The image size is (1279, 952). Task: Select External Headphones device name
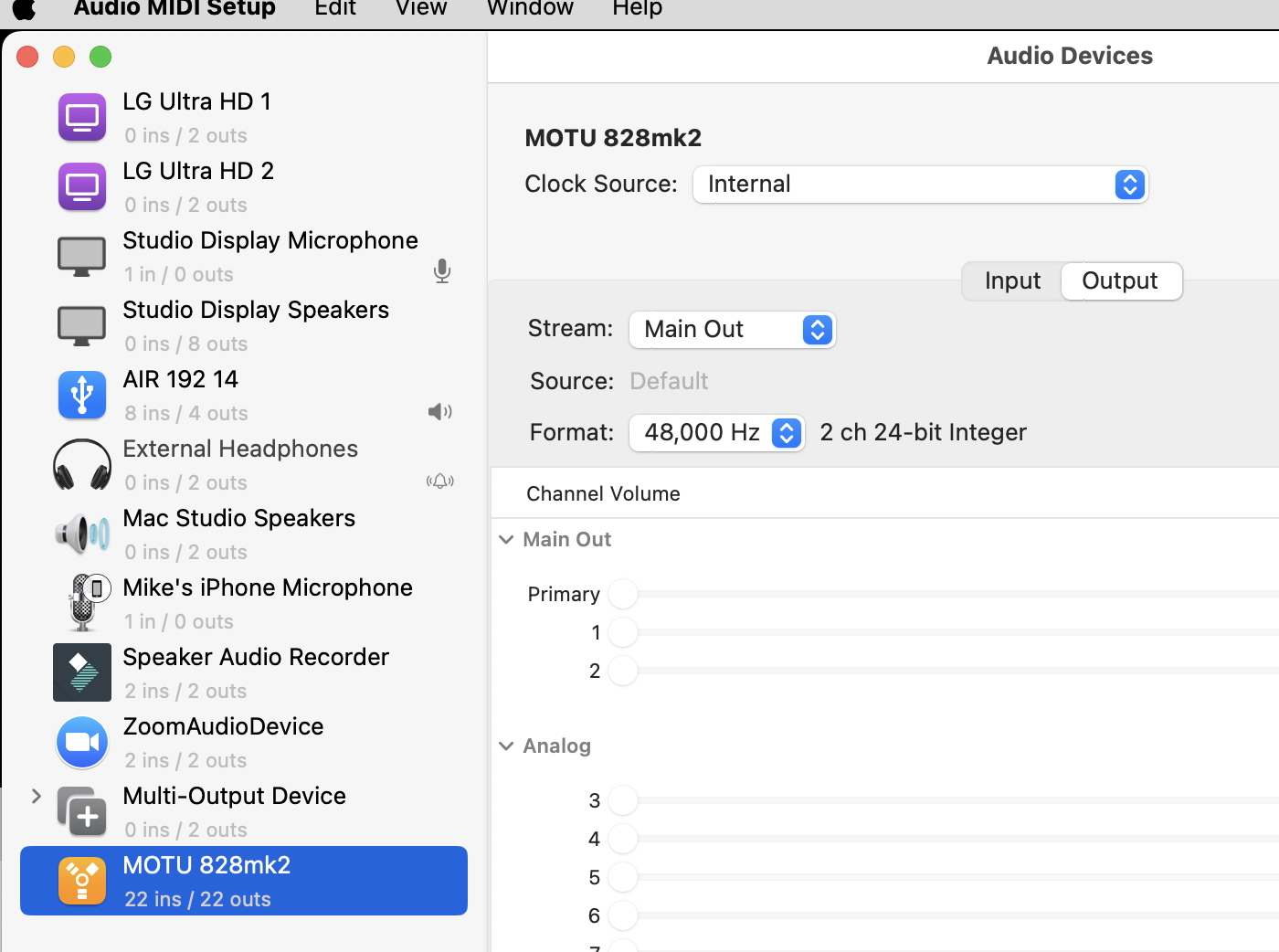click(240, 449)
